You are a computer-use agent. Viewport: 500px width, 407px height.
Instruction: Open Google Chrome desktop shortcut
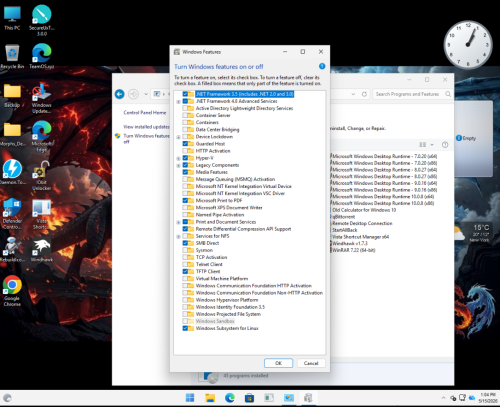coord(12,291)
